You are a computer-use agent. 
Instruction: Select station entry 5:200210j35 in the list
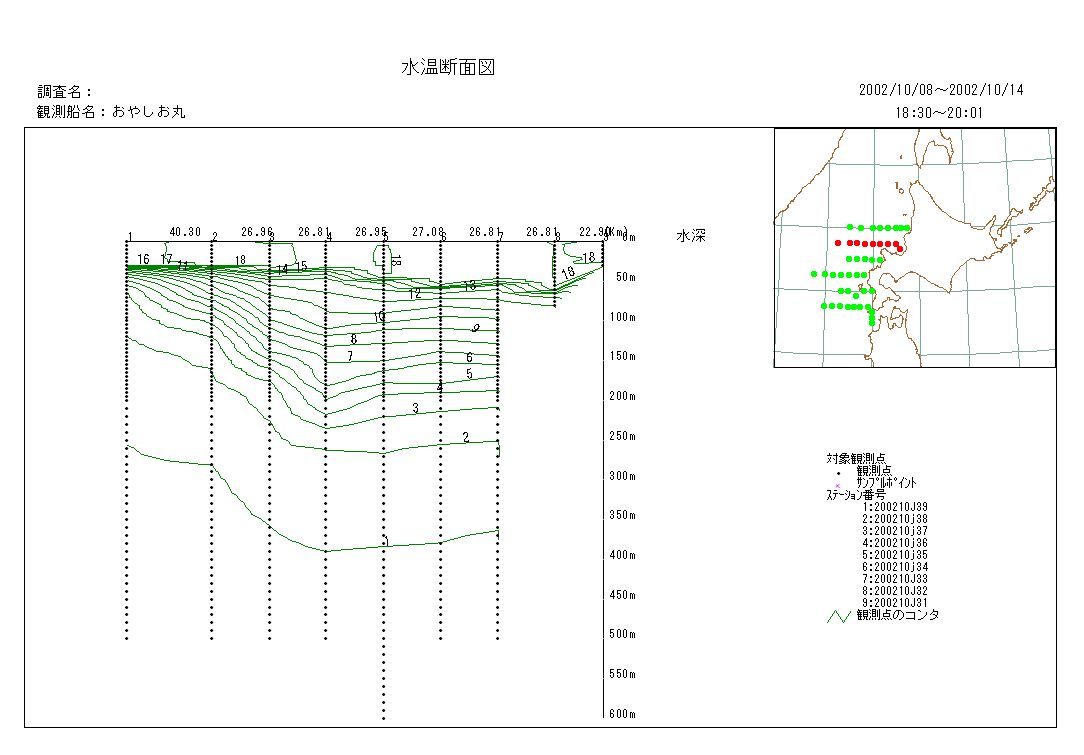click(894, 554)
